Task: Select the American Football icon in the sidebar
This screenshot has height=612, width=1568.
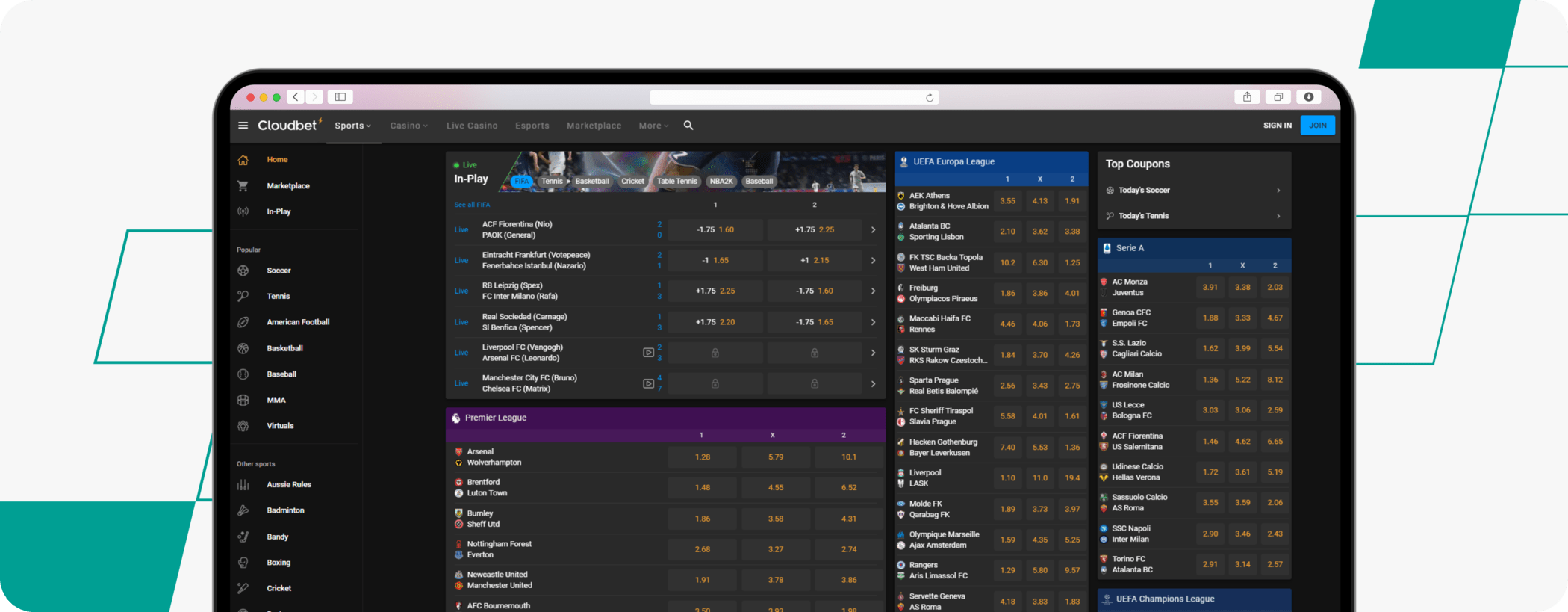Action: coord(243,322)
